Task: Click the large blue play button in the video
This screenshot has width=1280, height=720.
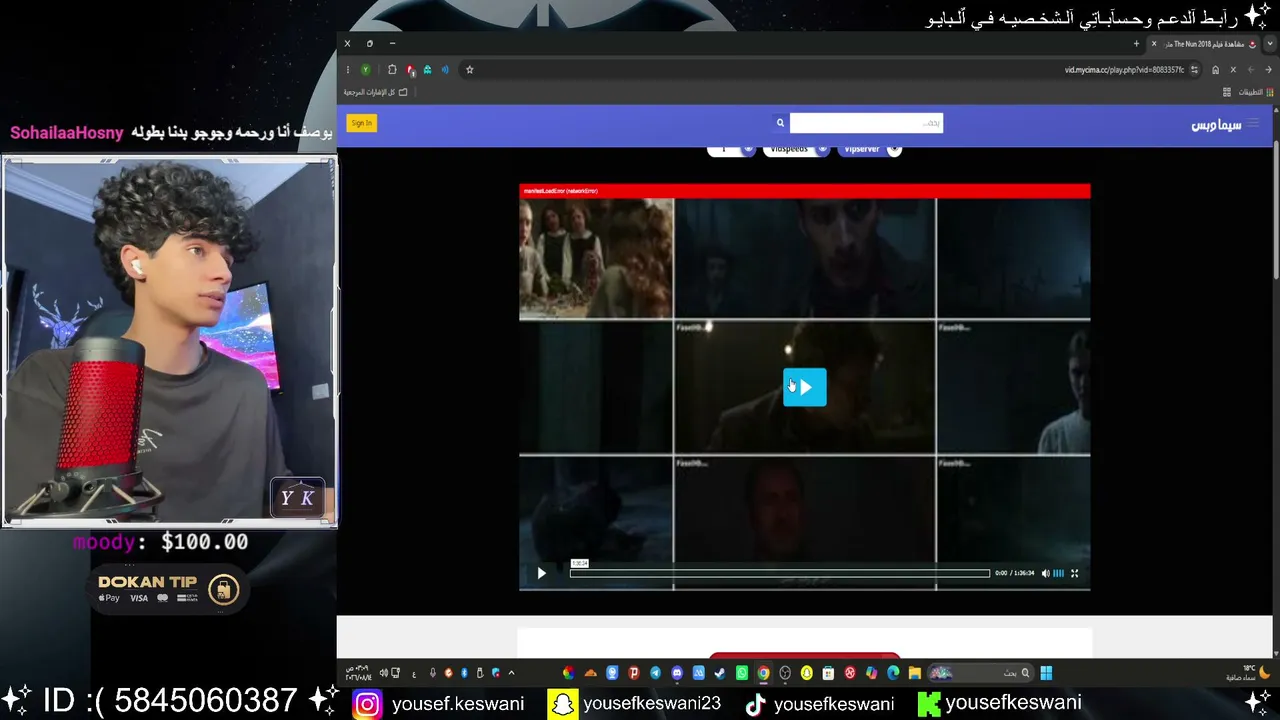Action: pyautogui.click(x=805, y=387)
